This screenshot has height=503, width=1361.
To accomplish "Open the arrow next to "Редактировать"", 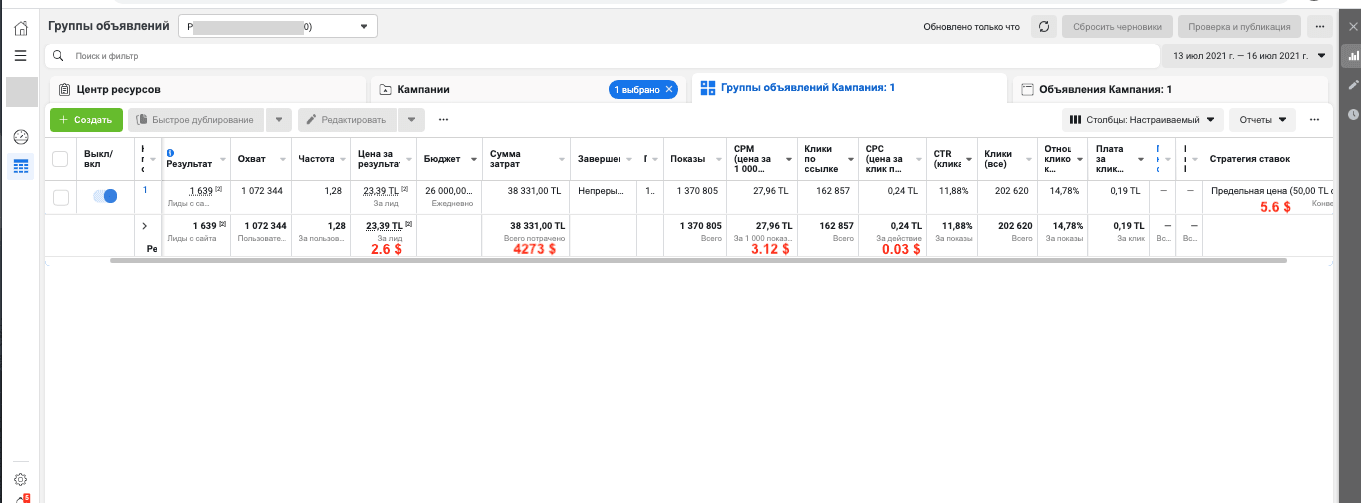I will coord(411,120).
